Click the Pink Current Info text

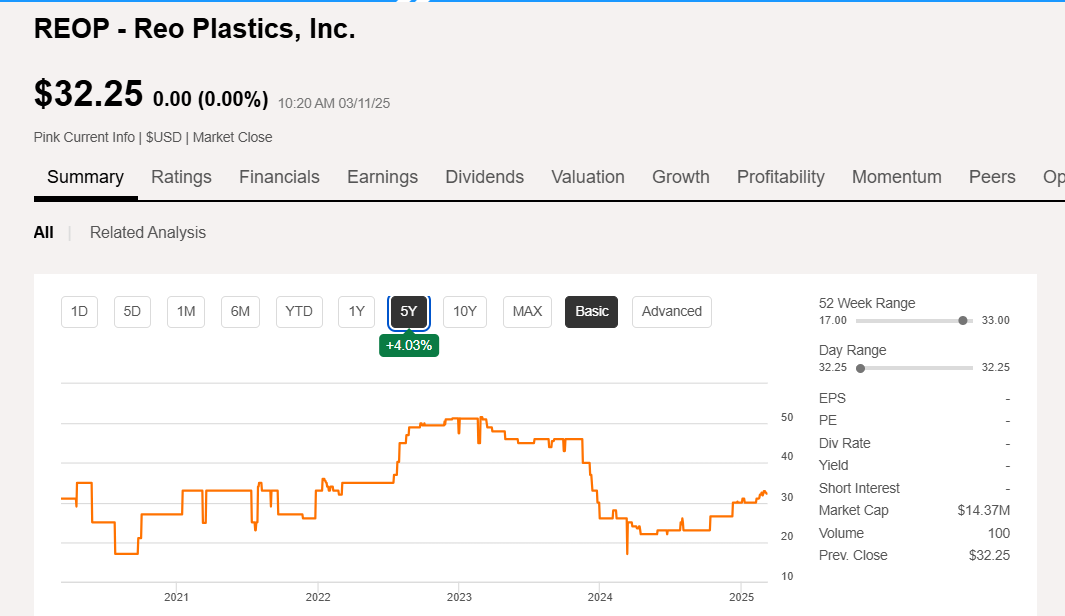coord(84,137)
